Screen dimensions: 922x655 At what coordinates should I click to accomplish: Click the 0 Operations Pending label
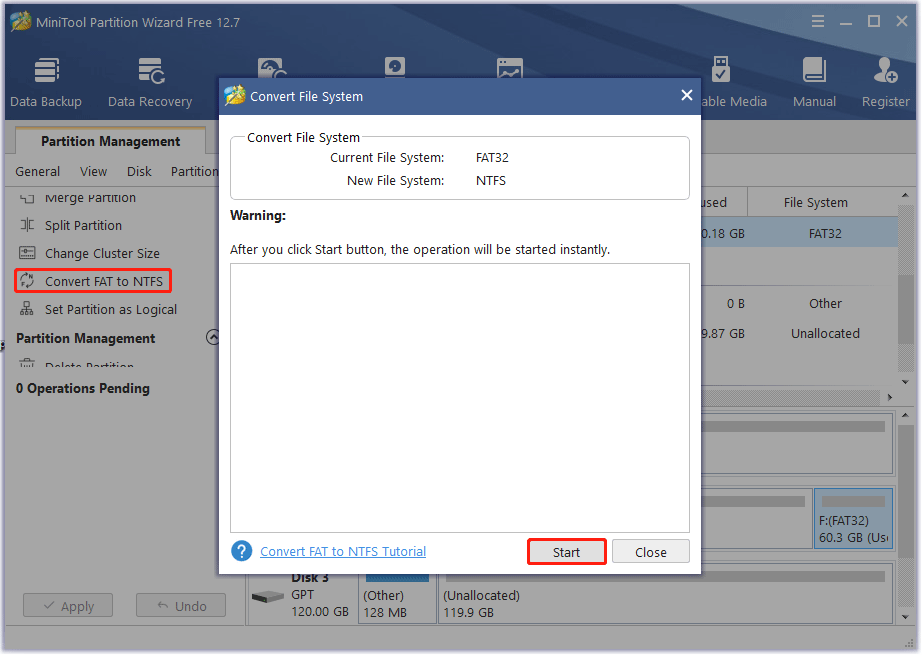point(82,389)
